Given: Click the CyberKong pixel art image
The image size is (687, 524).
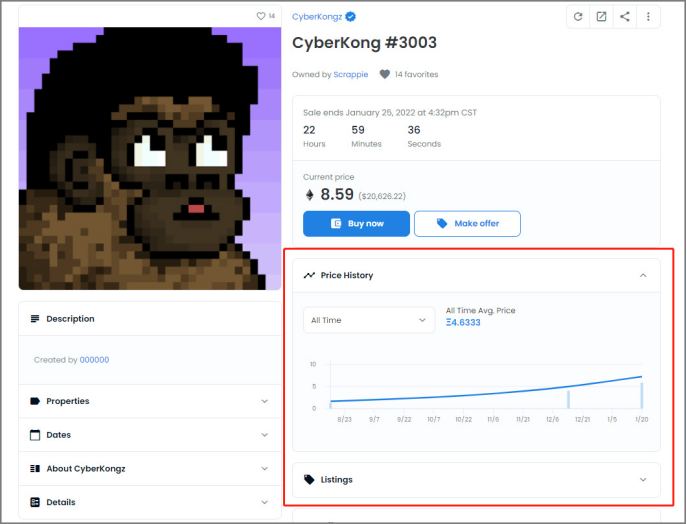Looking at the screenshot, I should point(150,158).
